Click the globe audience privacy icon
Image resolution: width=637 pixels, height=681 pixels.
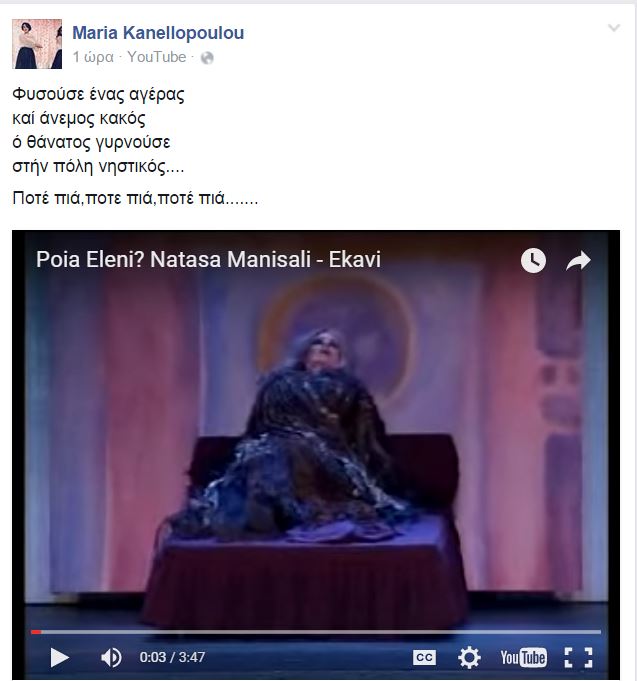click(x=207, y=58)
